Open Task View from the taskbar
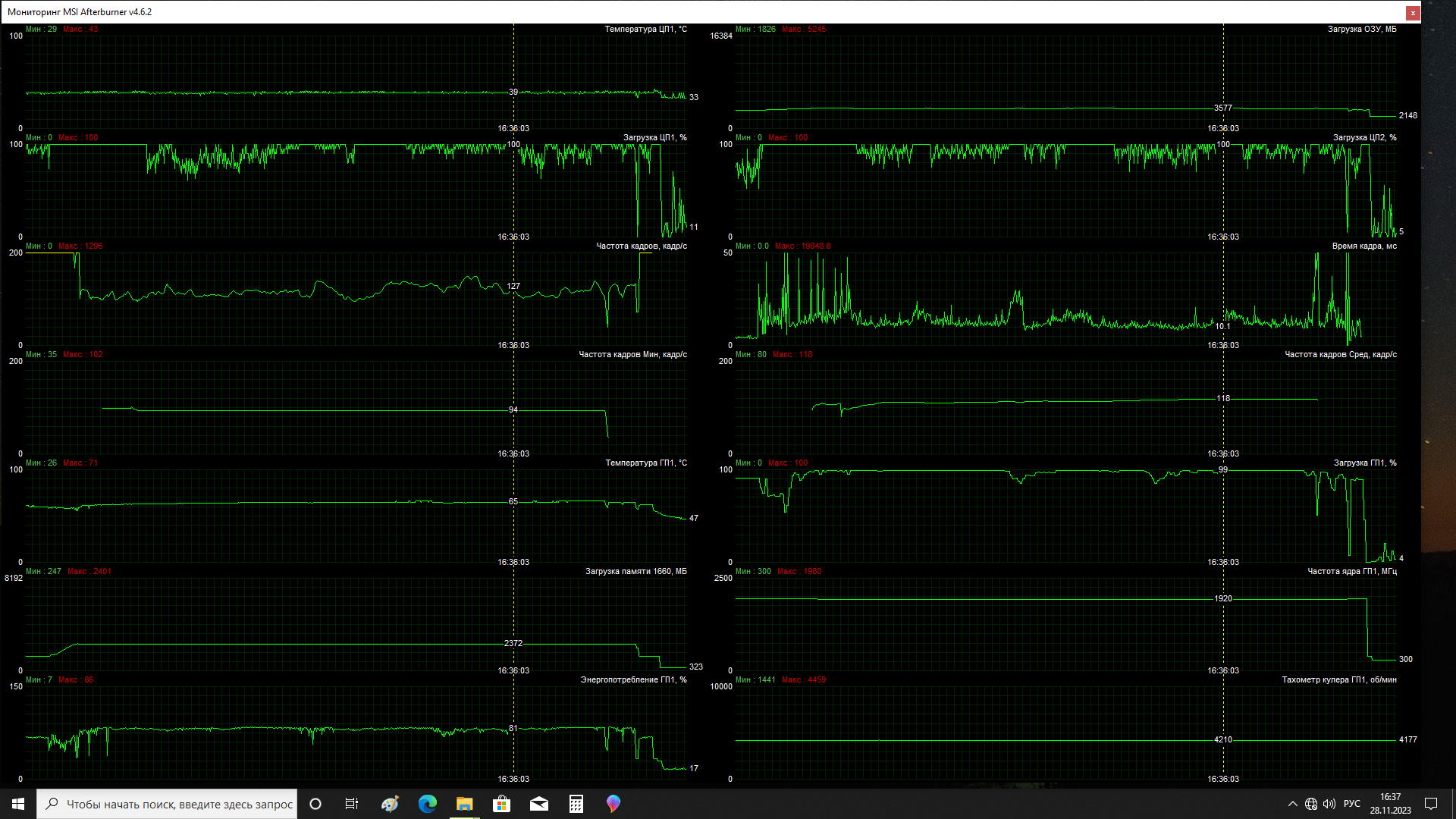This screenshot has height=819, width=1456. click(x=352, y=804)
